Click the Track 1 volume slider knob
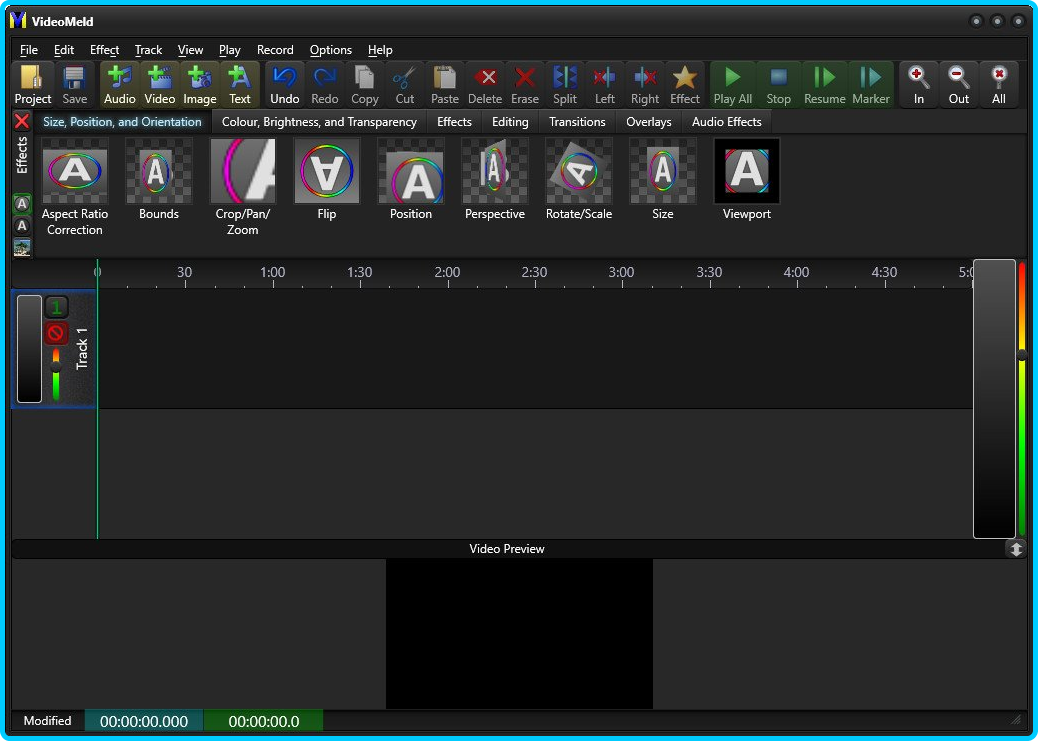This screenshot has height=741, width=1038. (56, 366)
